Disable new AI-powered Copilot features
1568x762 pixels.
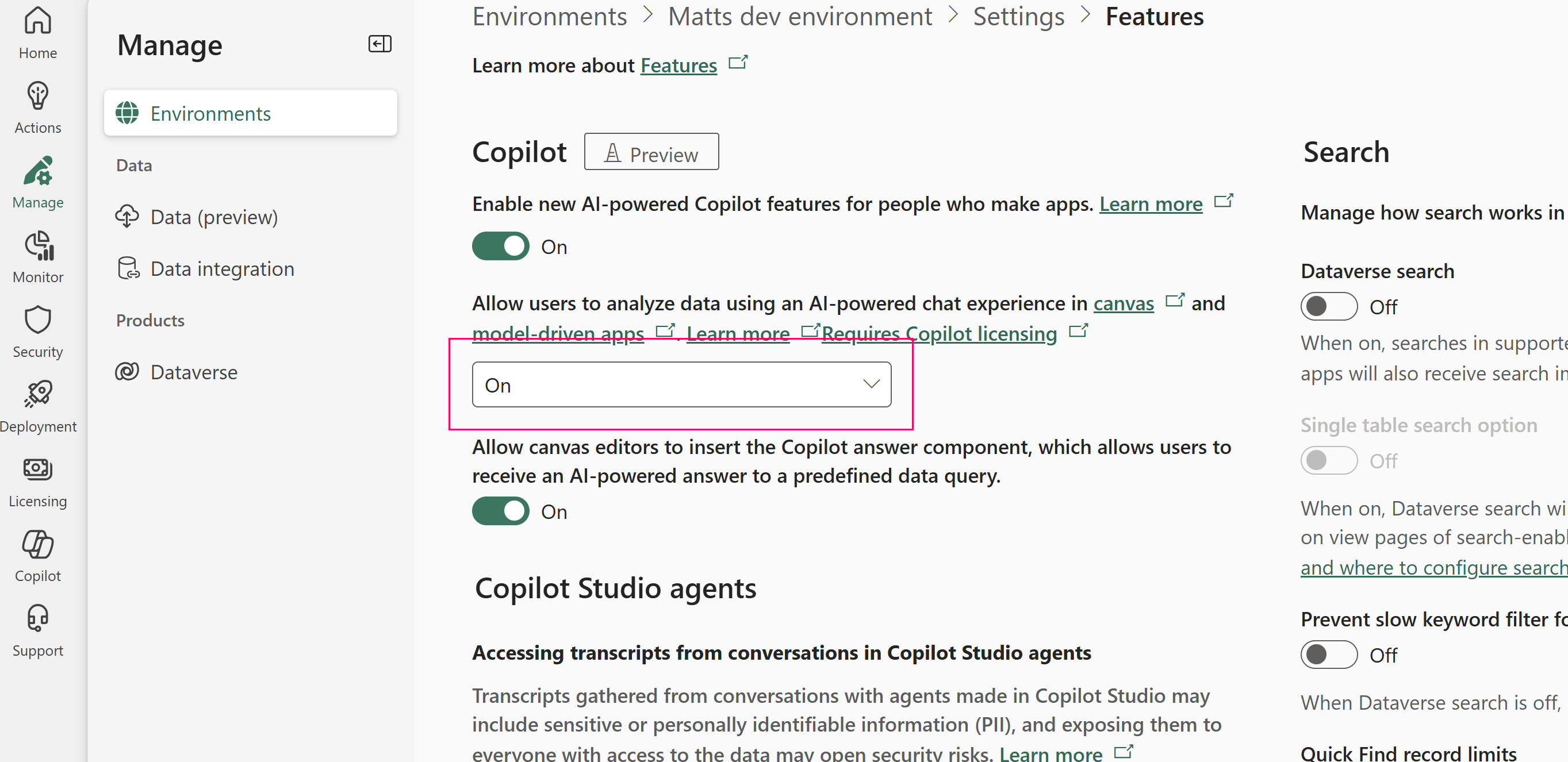tap(500, 247)
